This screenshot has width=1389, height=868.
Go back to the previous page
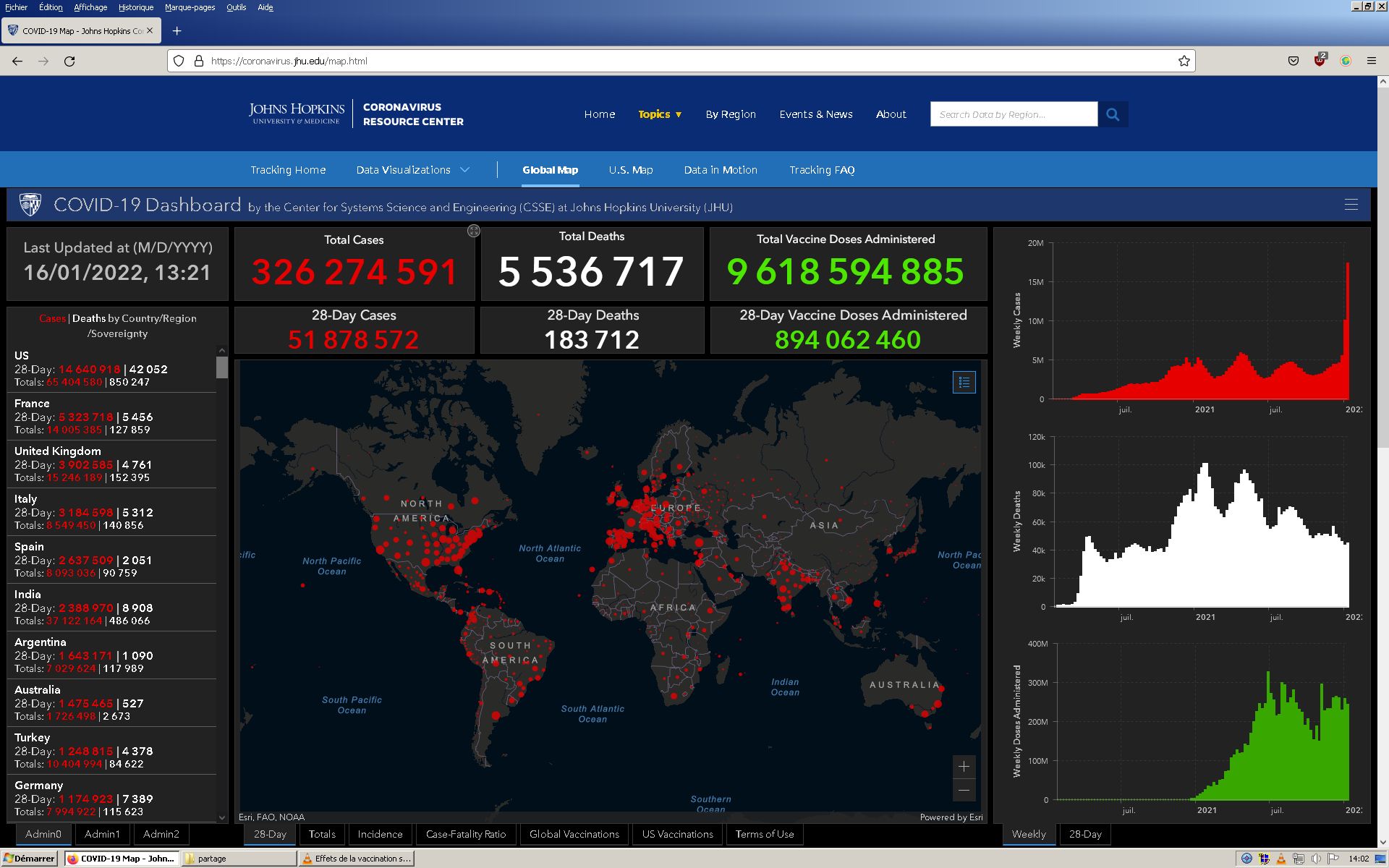pyautogui.click(x=17, y=61)
